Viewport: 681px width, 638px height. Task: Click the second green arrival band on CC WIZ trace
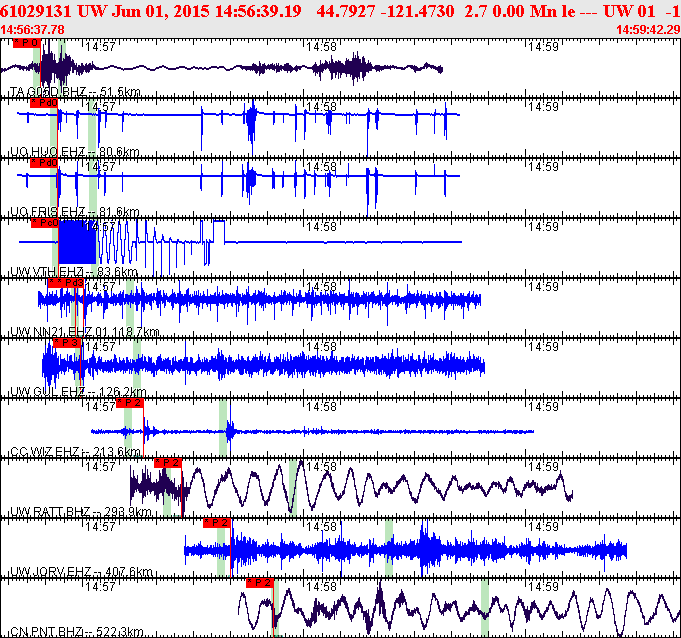(223, 428)
